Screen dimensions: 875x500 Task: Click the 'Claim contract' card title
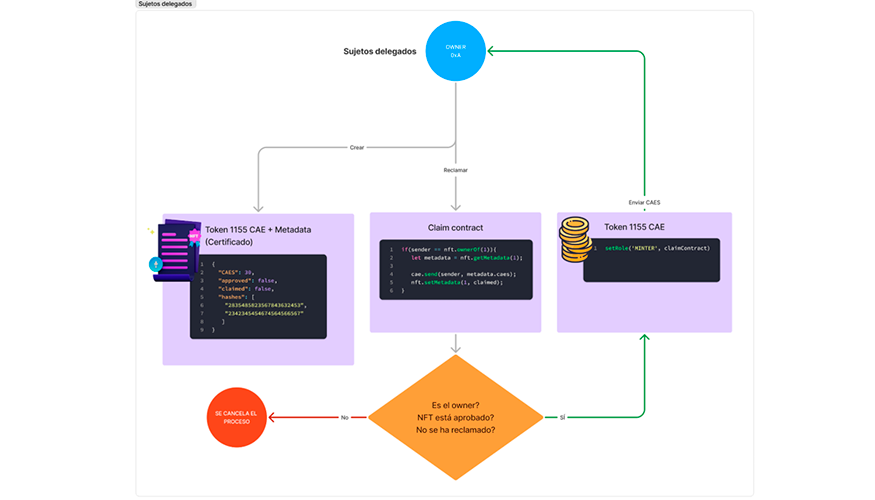click(x=455, y=228)
